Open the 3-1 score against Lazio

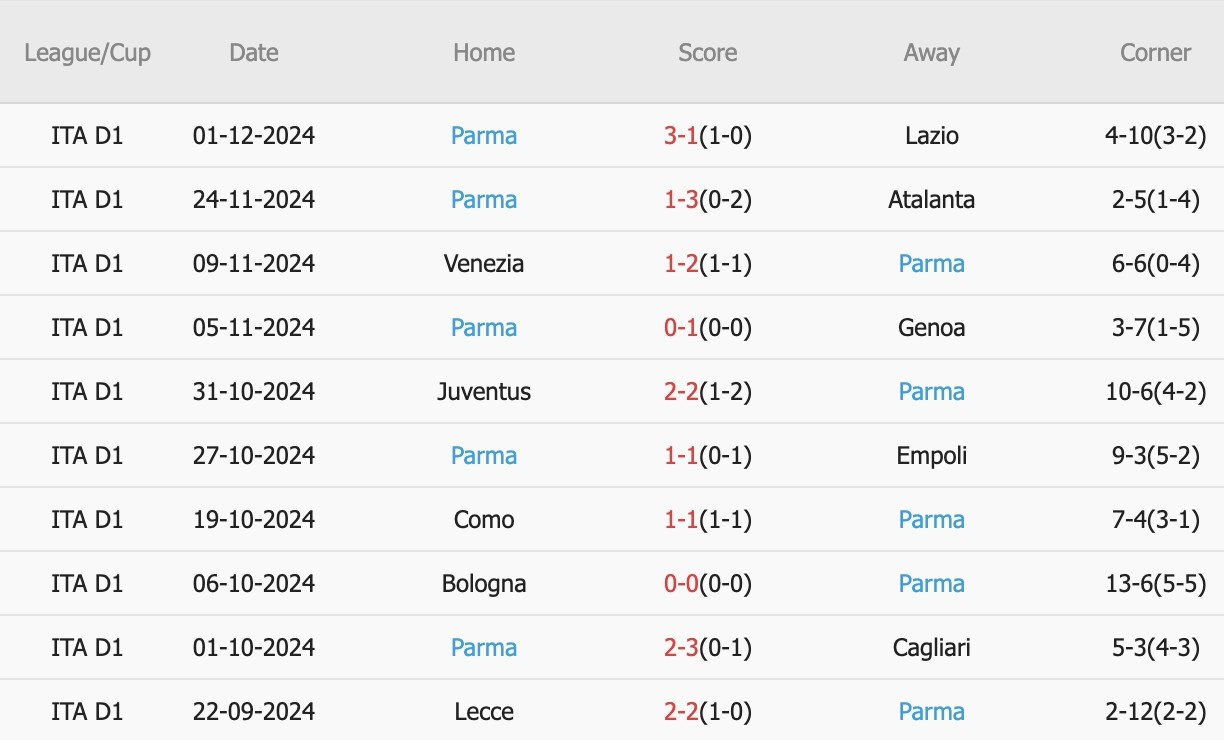680,135
